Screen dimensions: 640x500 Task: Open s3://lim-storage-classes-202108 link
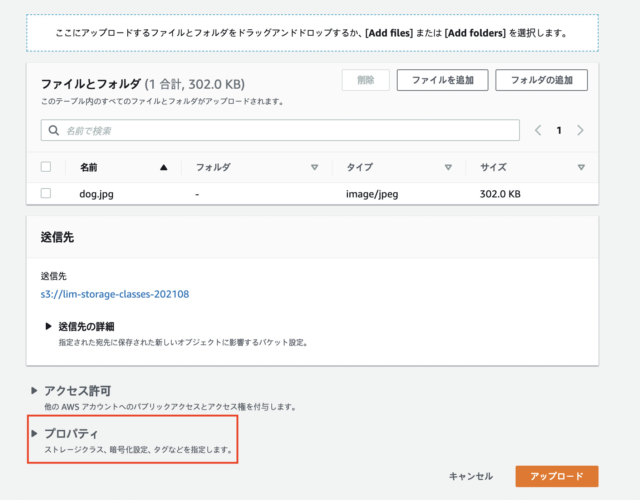pos(115,294)
